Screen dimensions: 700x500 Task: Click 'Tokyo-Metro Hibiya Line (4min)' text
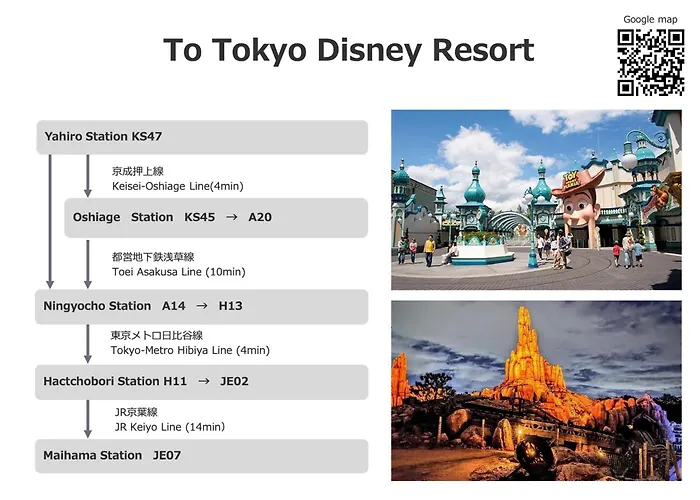[190, 350]
